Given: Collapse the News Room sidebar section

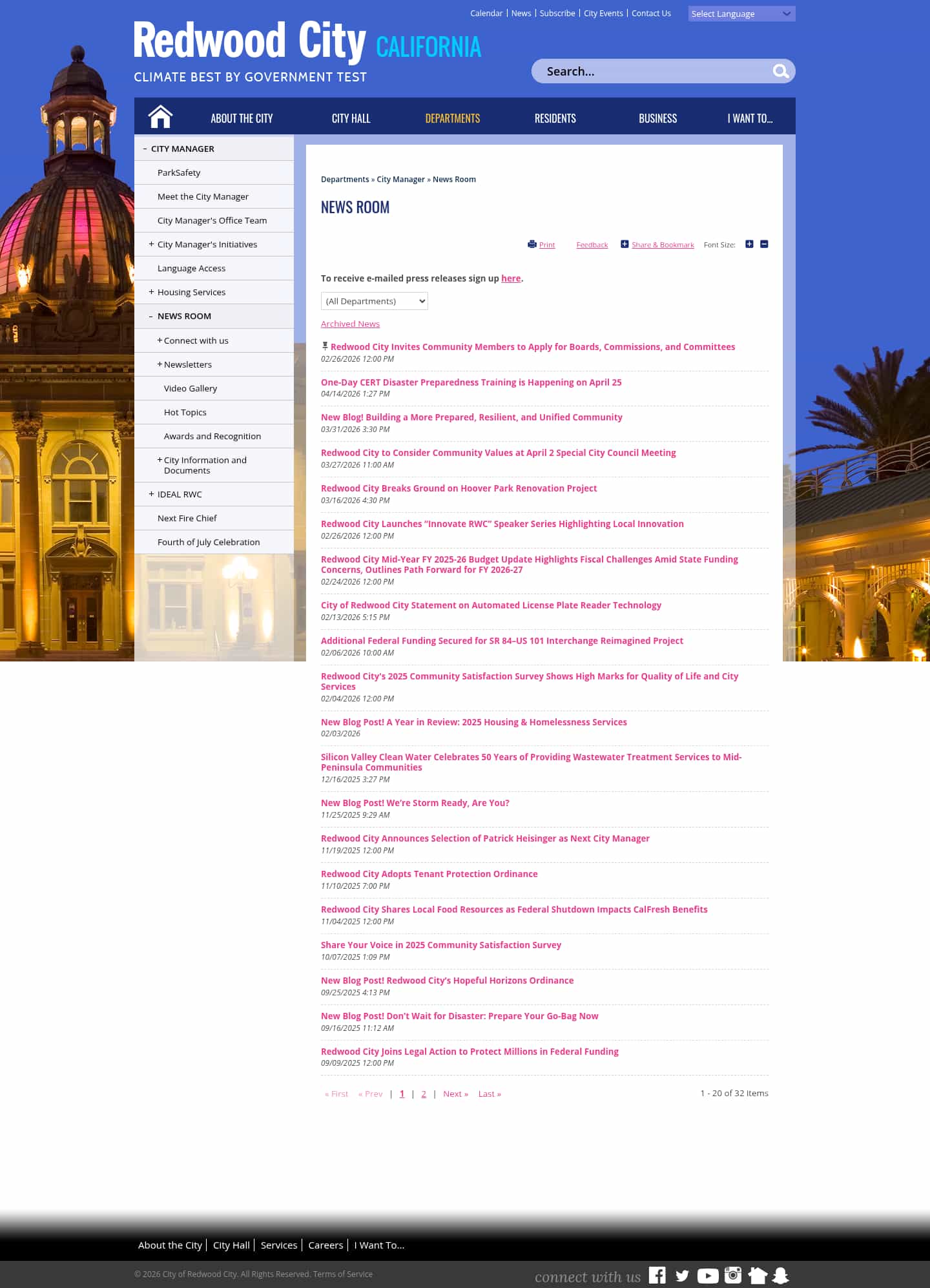Looking at the screenshot, I should (151, 317).
